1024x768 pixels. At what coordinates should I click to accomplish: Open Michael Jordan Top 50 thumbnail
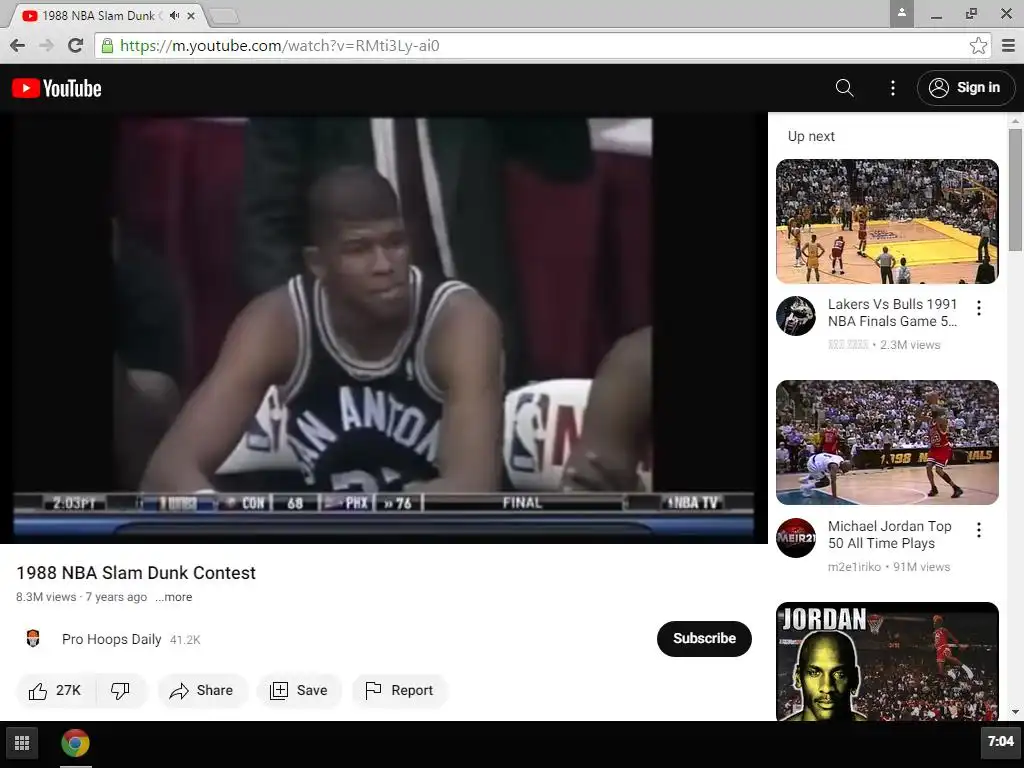[887, 443]
